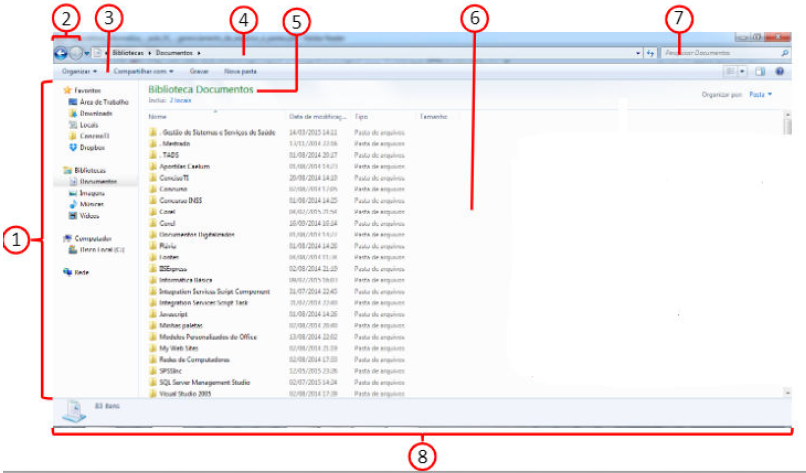
Task: Click the change view icon in toolbar
Action: pyautogui.click(x=730, y=72)
